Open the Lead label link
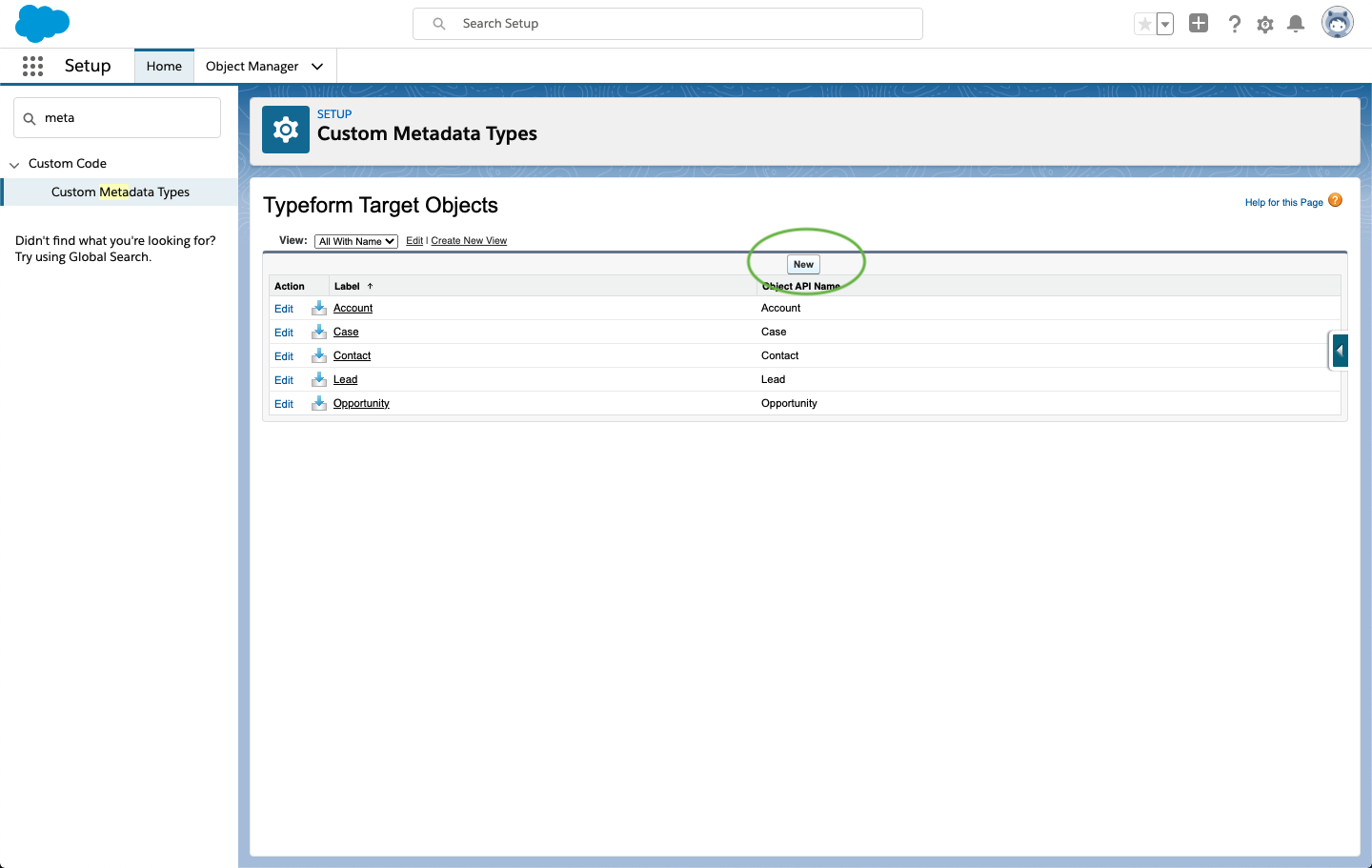This screenshot has height=868, width=1372. [x=345, y=379]
